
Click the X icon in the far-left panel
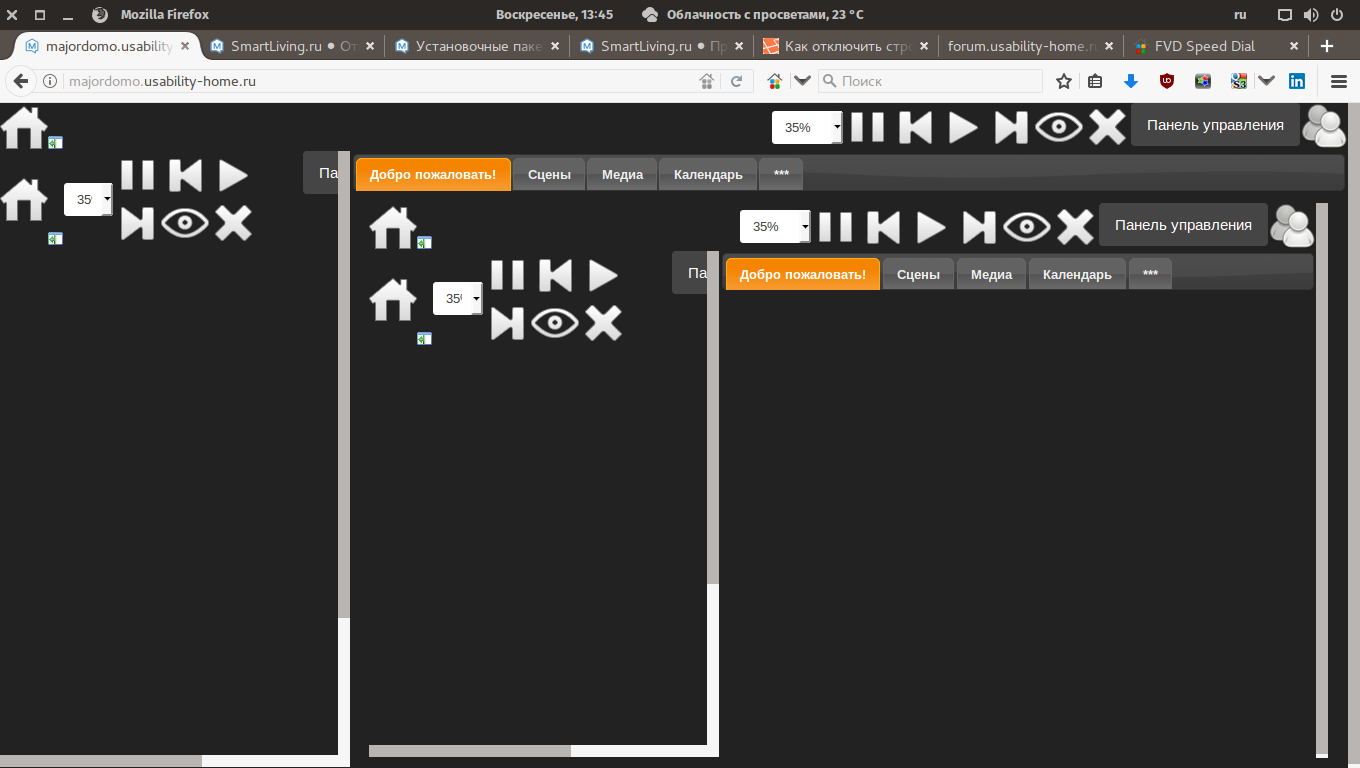(x=233, y=223)
